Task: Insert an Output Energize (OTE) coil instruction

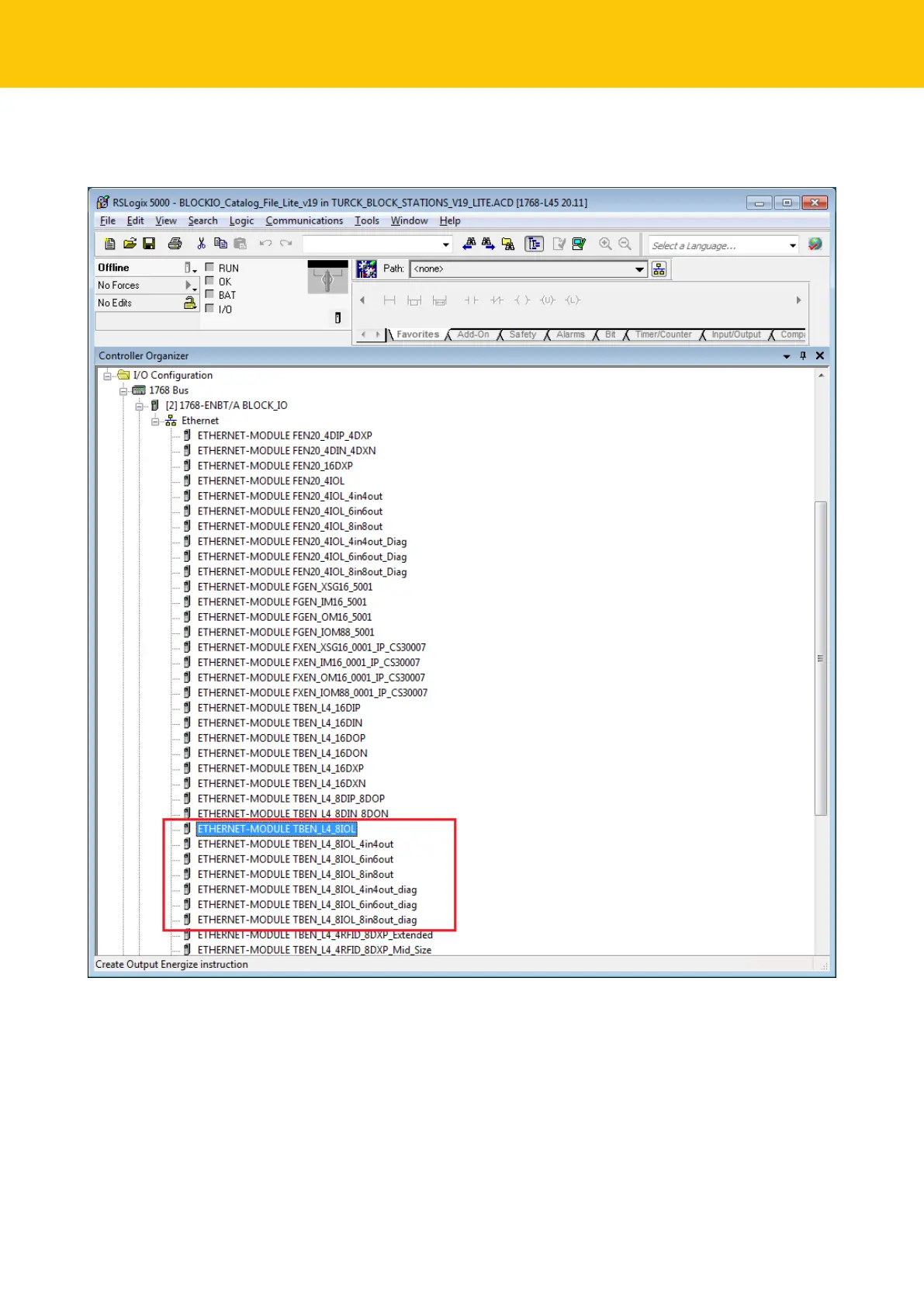Action: (x=522, y=300)
